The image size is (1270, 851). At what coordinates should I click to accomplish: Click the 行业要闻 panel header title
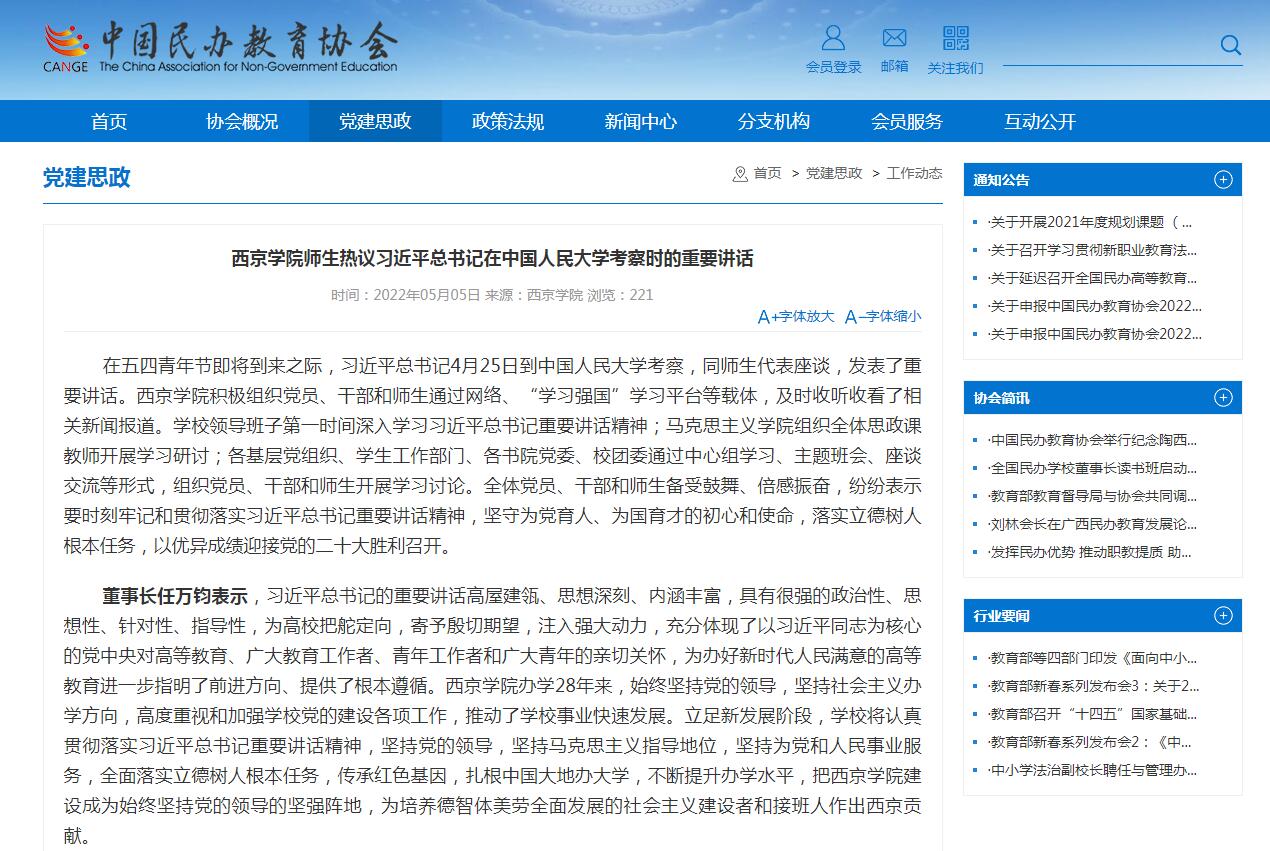1001,615
